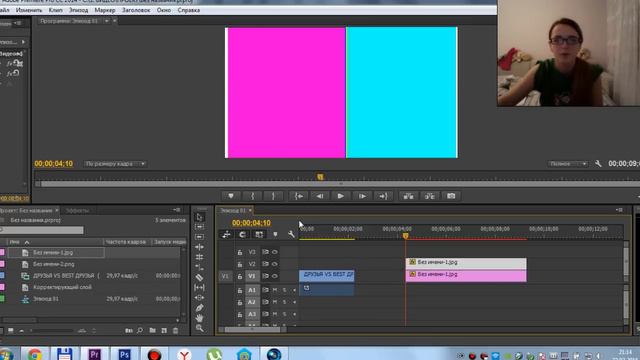
Task: Select the Zoom tool magnifier
Action: pyautogui.click(x=199, y=328)
